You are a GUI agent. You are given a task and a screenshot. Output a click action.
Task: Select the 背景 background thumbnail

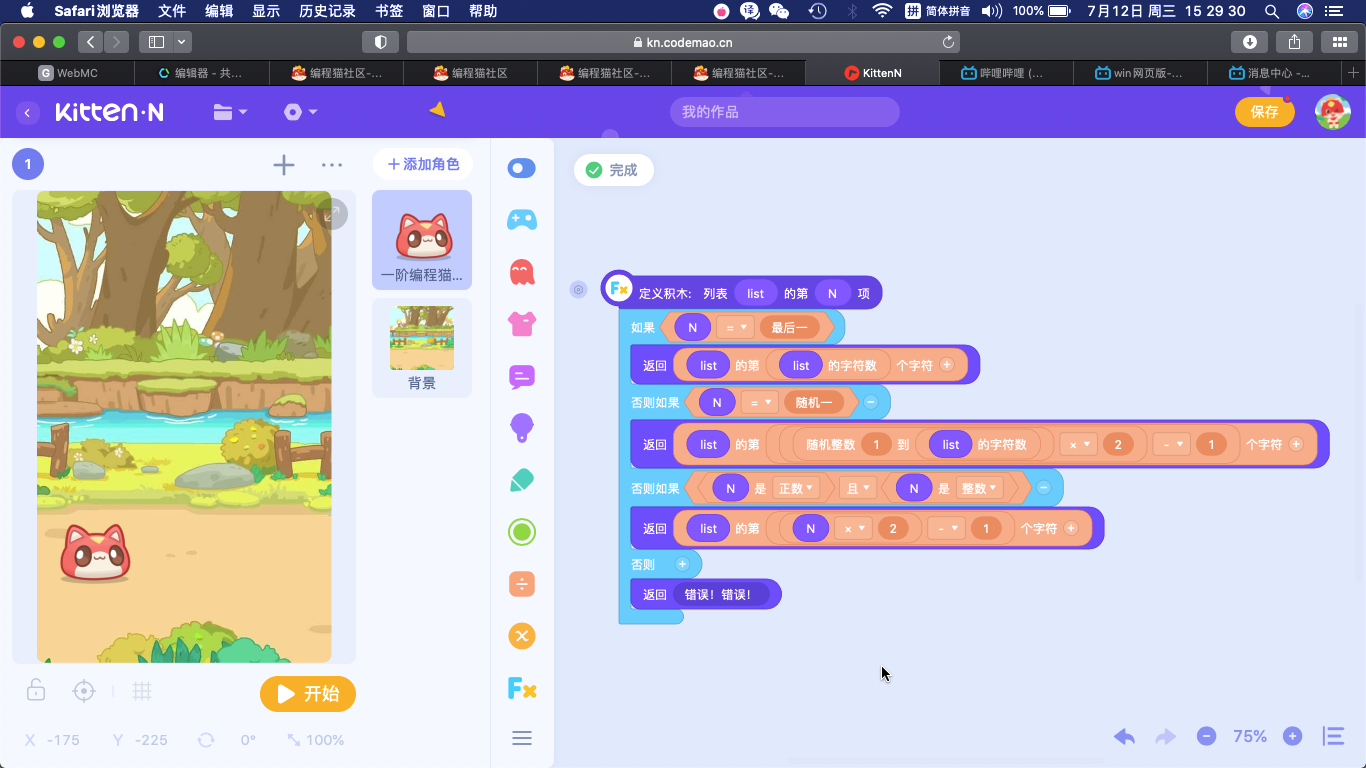[422, 348]
